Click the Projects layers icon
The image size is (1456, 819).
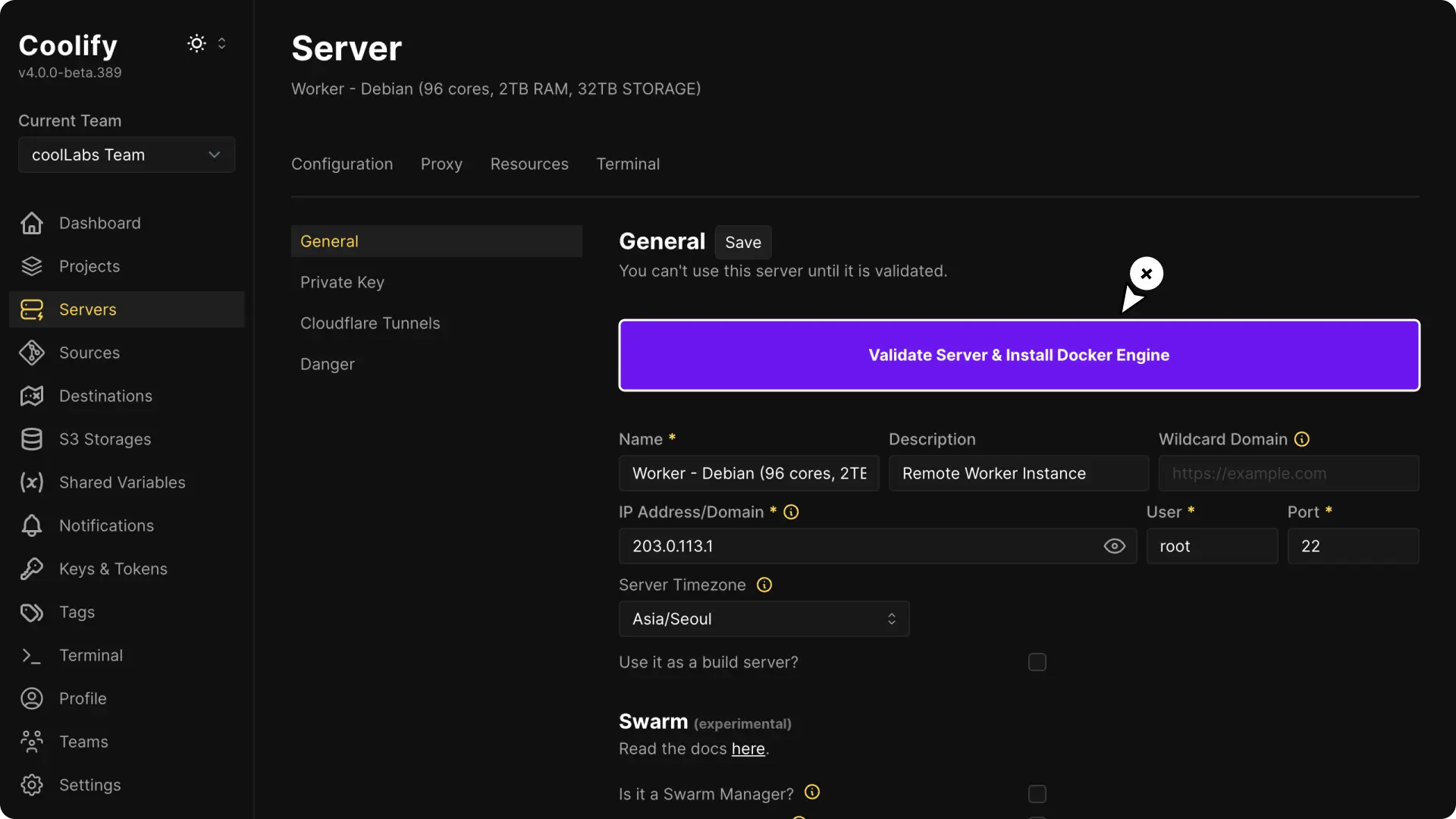tap(32, 266)
